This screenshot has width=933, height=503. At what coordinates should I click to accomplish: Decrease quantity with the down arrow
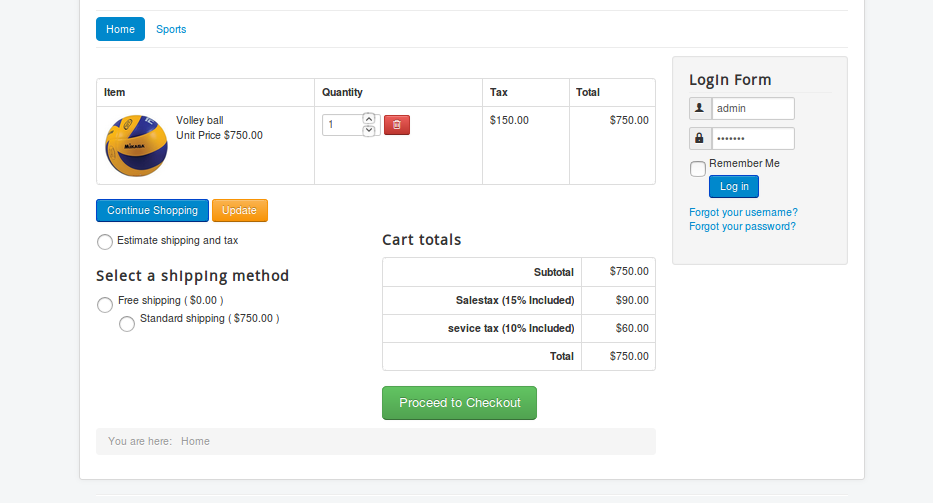[369, 131]
